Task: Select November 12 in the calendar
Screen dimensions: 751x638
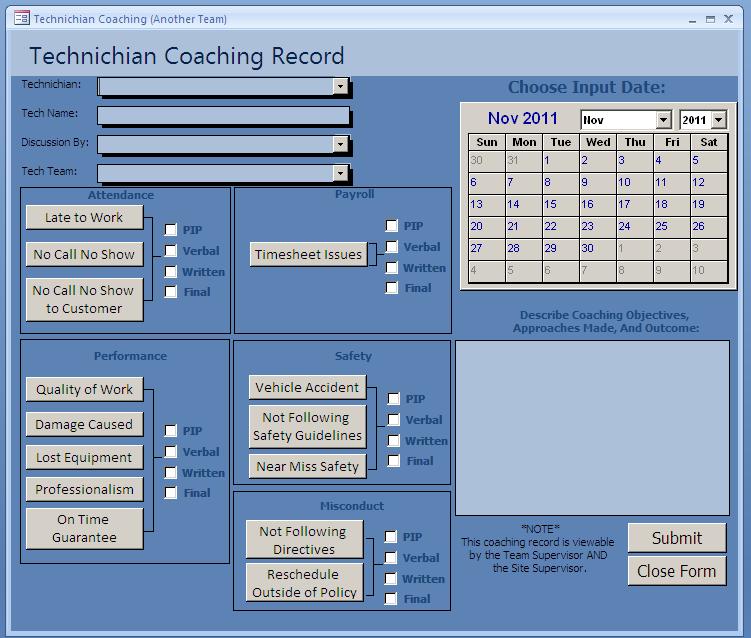Action: 709,183
